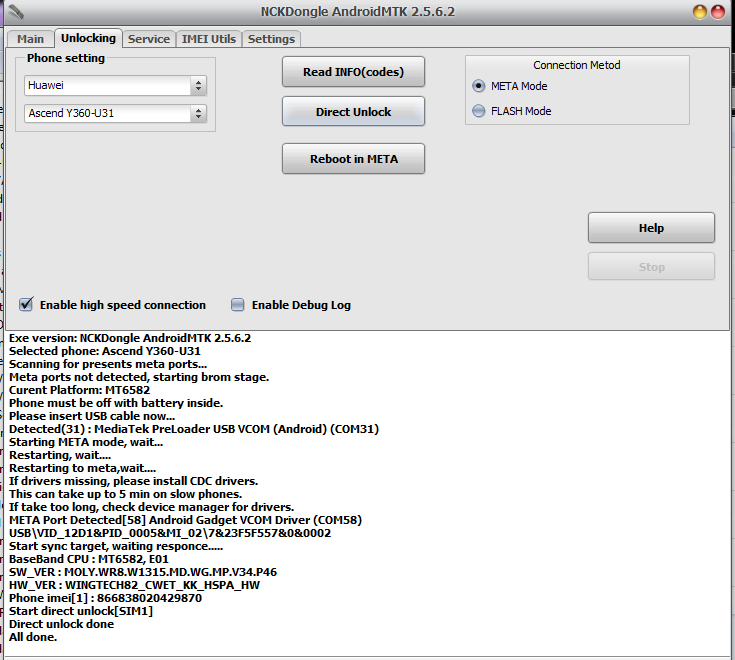The width and height of the screenshot is (735, 660).
Task: Click log line 'Curent Platform: MT6582'
Action: pos(79,390)
